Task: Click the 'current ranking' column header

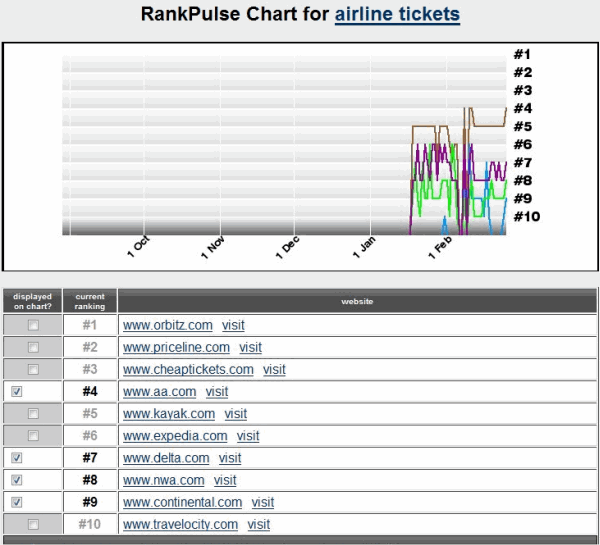Action: 90,301
